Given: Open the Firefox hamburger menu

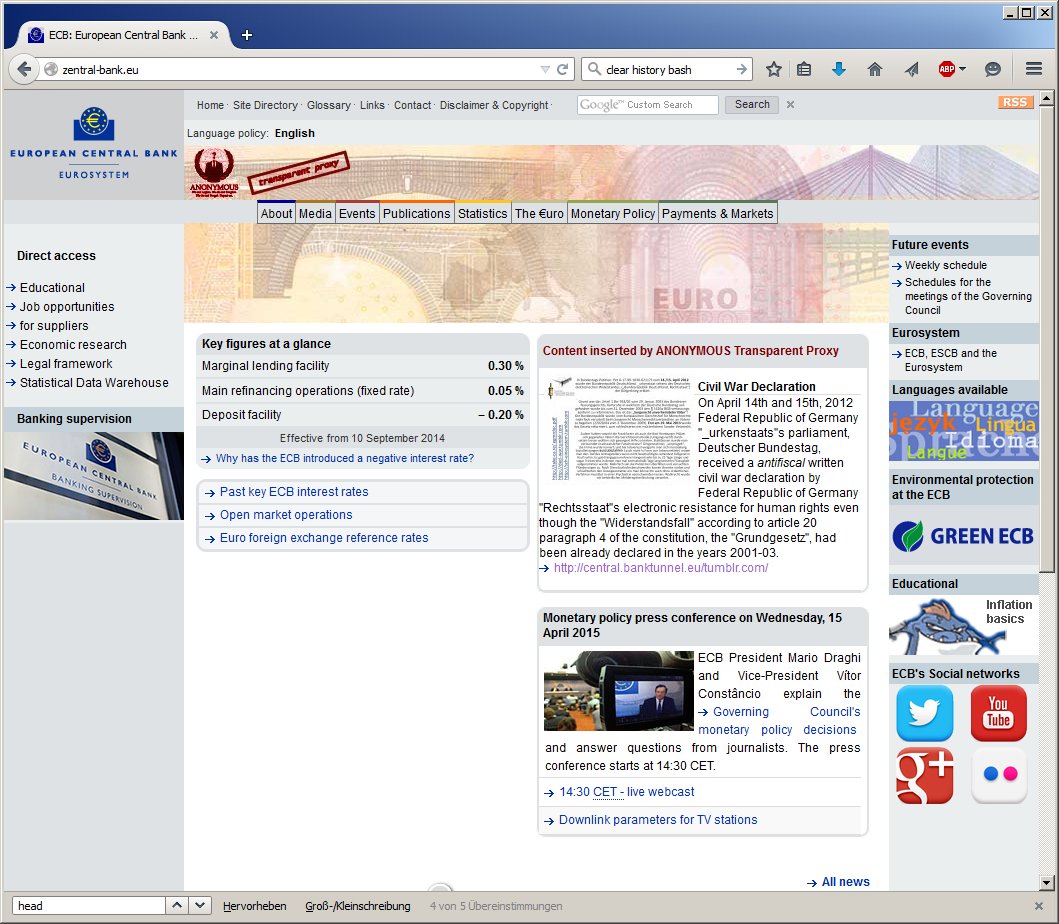Looking at the screenshot, I should coord(1034,69).
